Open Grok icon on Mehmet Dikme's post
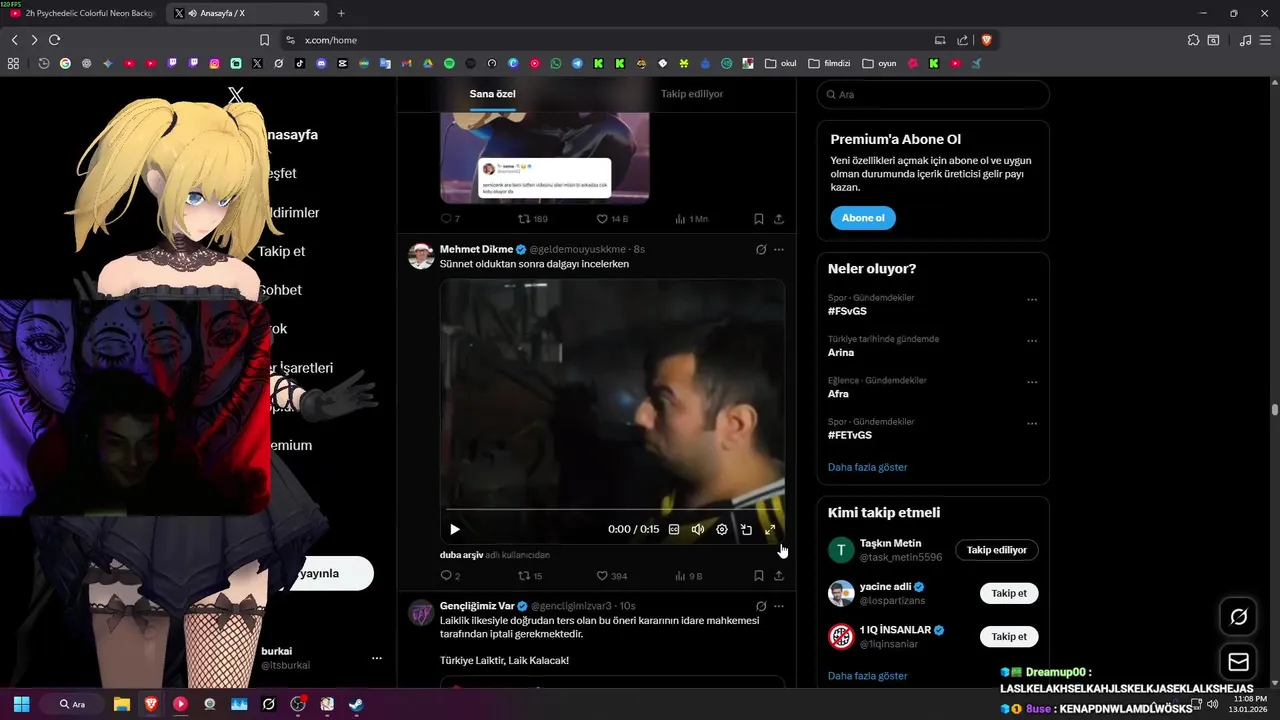Screen dimensions: 1280x720 [x=761, y=249]
